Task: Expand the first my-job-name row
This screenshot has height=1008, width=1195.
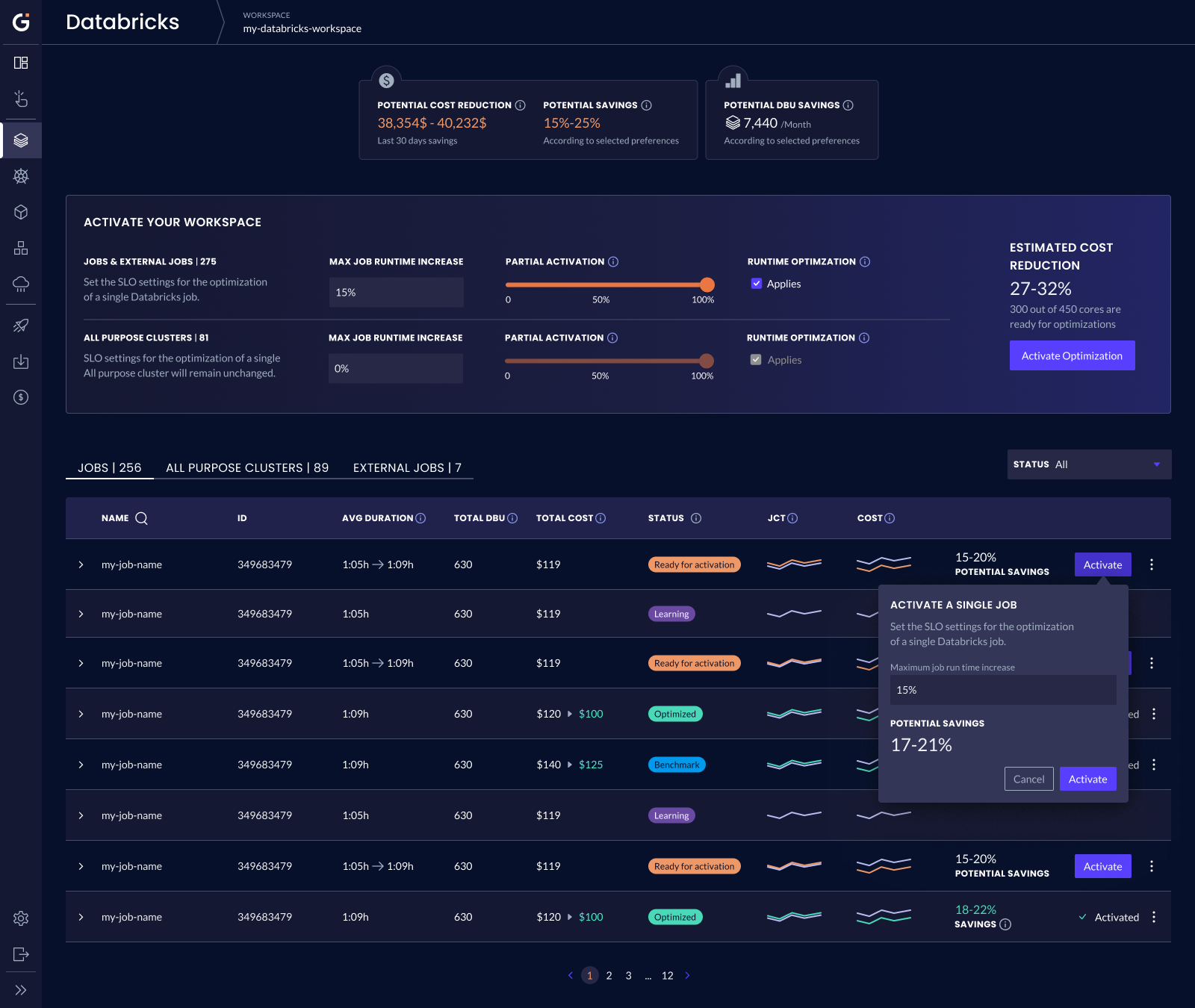Action: tap(81, 564)
